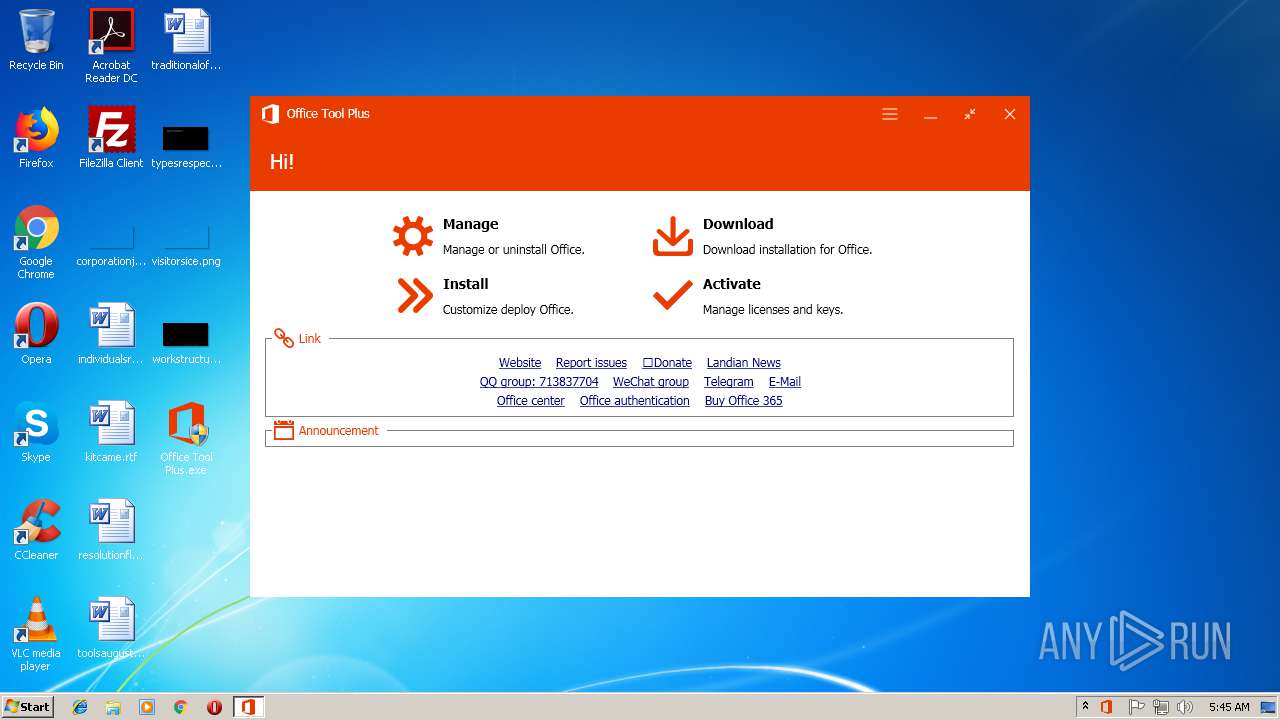The height and width of the screenshot is (720, 1280).
Task: Select the individualsr document on desktop
Action: pos(111,334)
